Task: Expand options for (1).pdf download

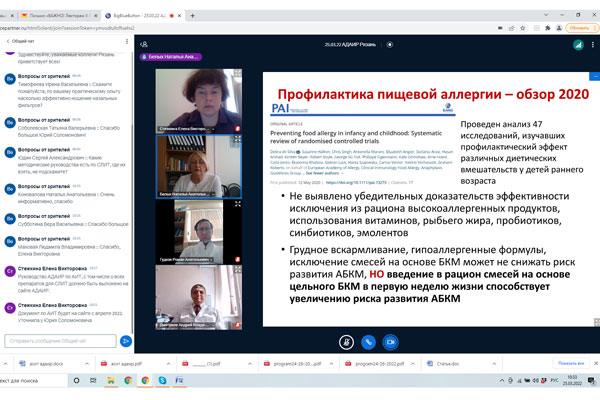Action: (250, 364)
